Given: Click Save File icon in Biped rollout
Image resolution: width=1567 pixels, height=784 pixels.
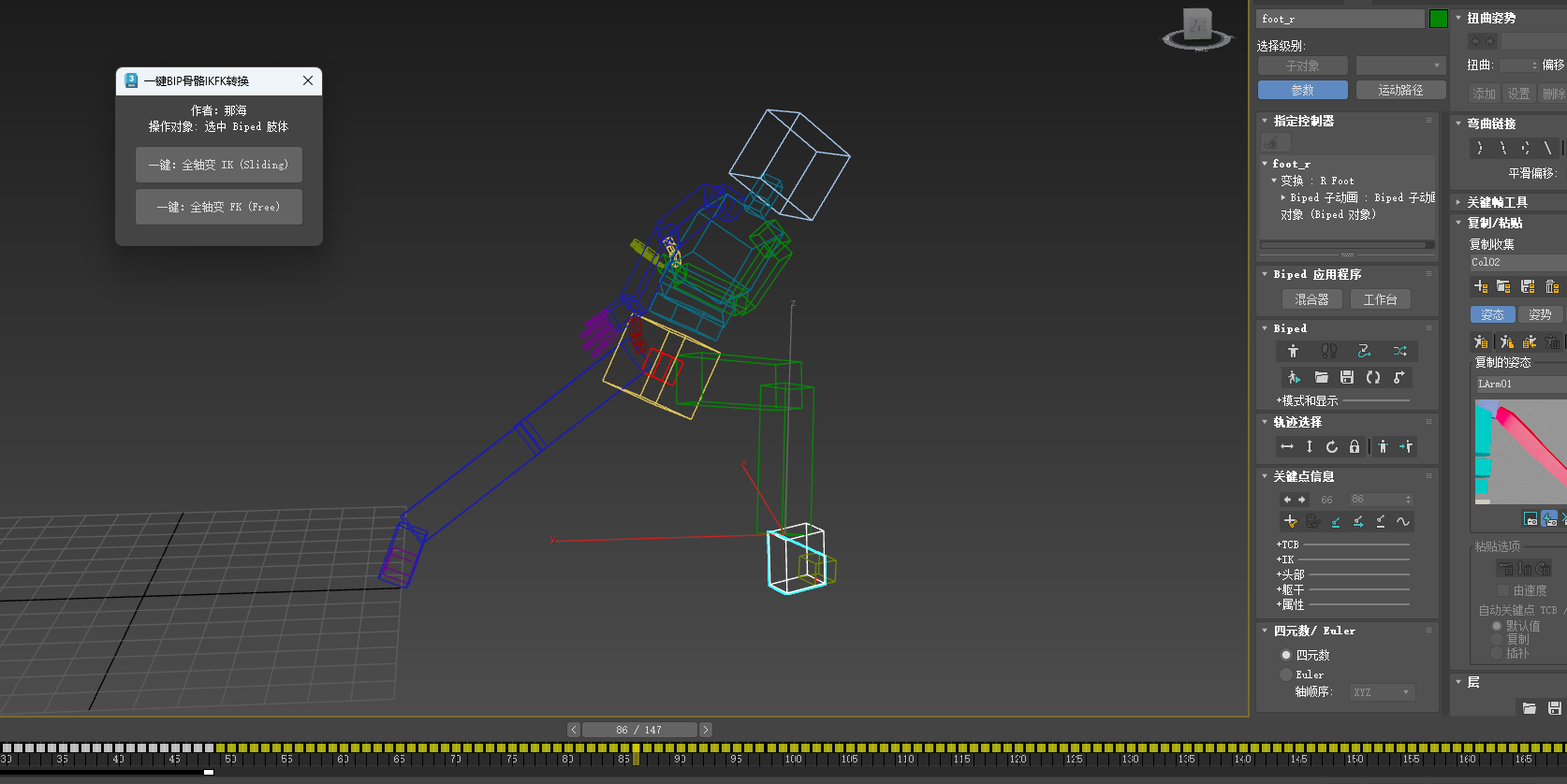Looking at the screenshot, I should [x=1347, y=377].
